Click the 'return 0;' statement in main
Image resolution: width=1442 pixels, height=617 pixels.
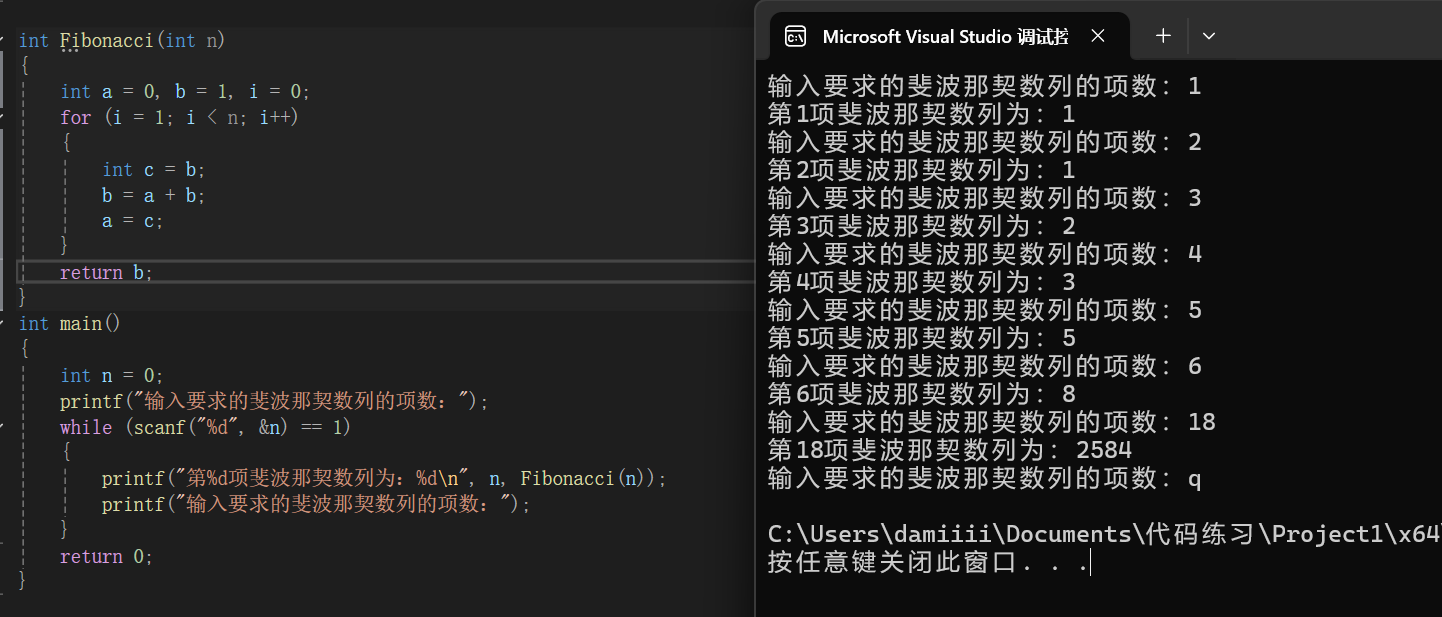point(106,556)
